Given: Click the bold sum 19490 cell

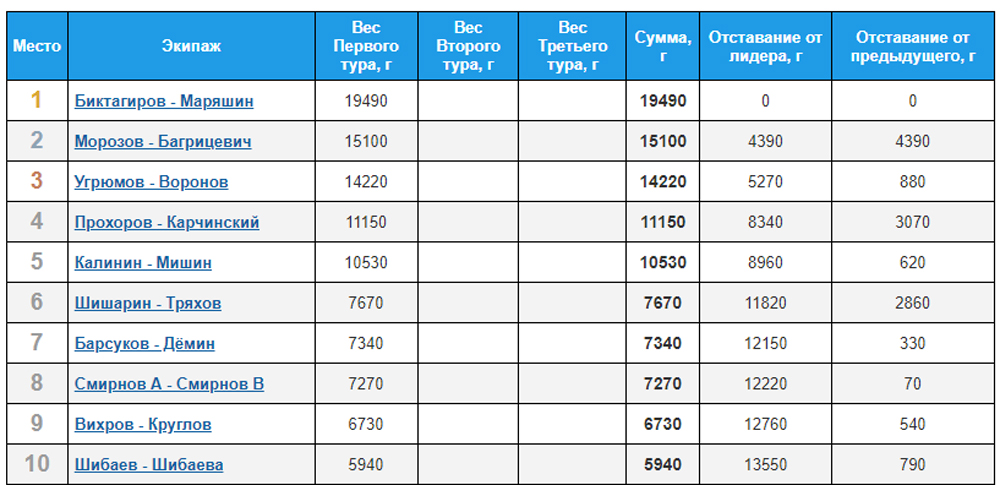Looking at the screenshot, I should [663, 101].
